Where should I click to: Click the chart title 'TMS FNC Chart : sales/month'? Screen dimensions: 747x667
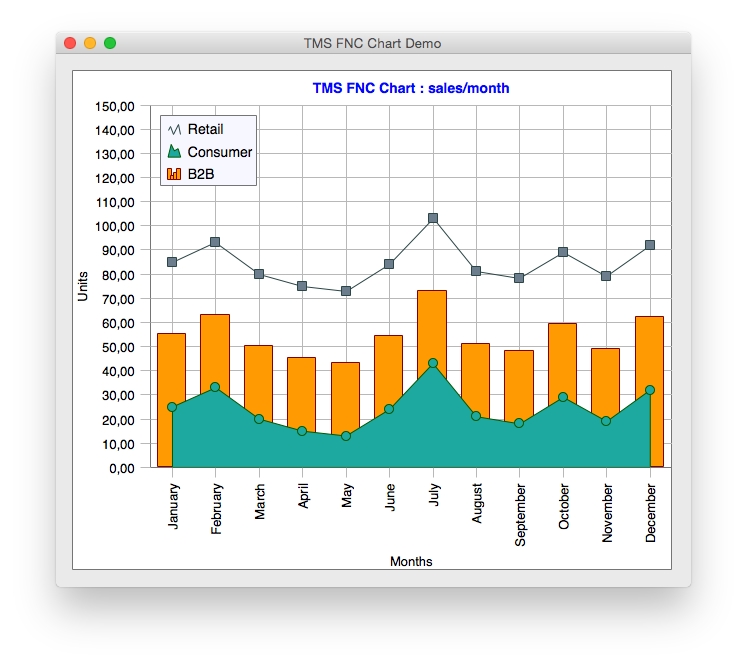click(411, 88)
